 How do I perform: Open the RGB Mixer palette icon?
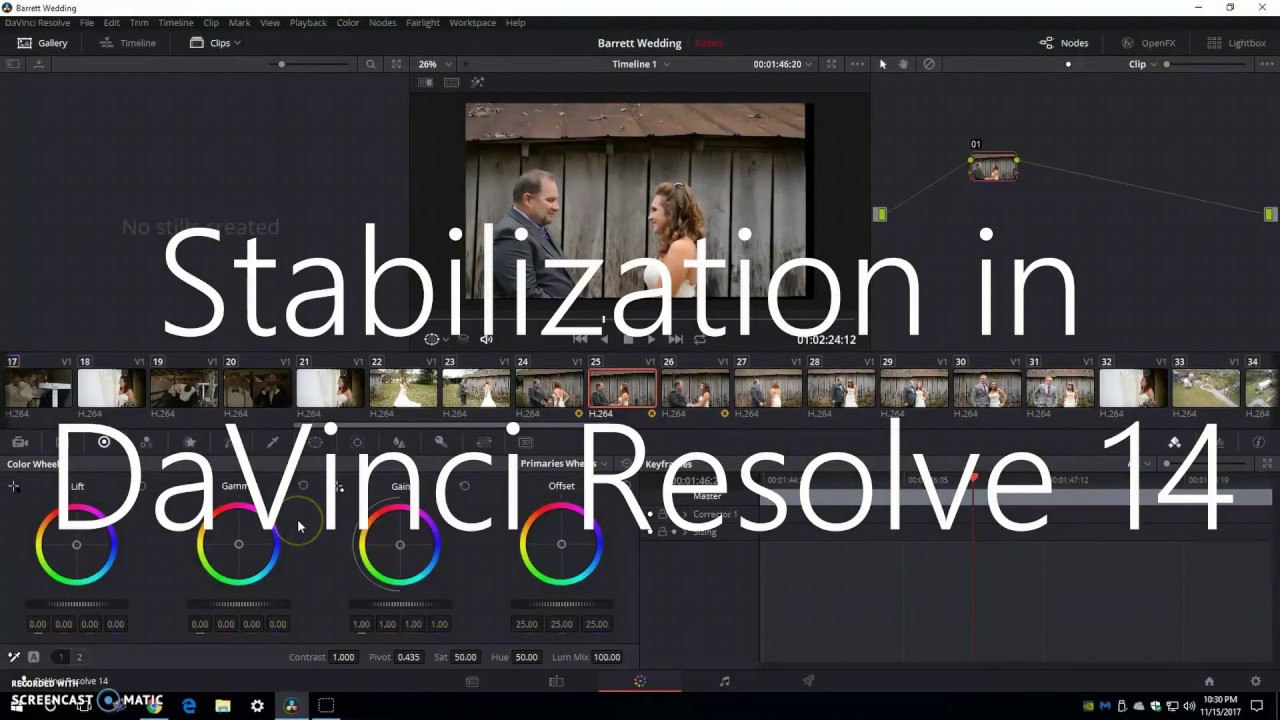[146, 442]
